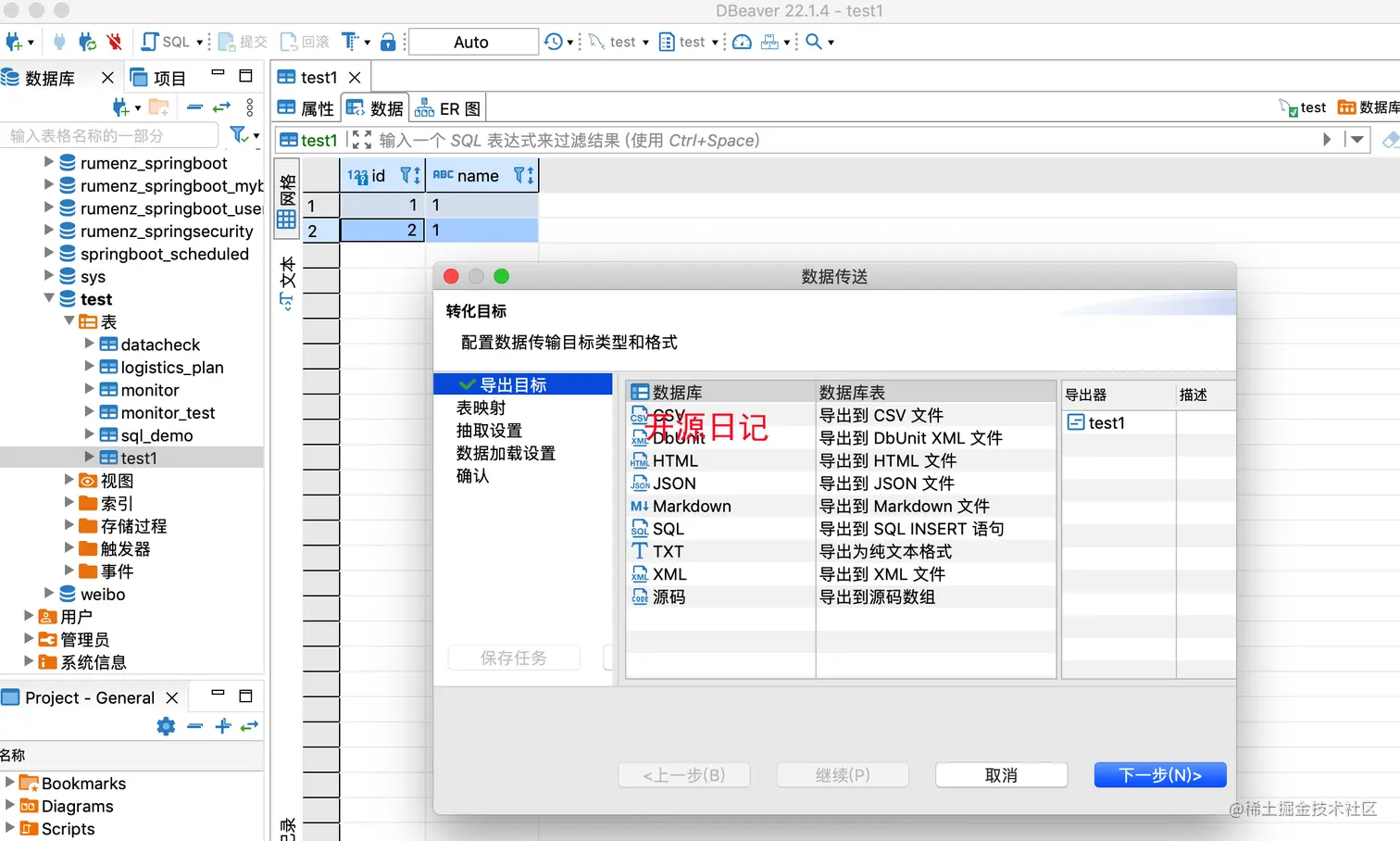Select the 源码 export format row
Viewport: 1400px width, 841px height.
pyautogui.click(x=841, y=597)
